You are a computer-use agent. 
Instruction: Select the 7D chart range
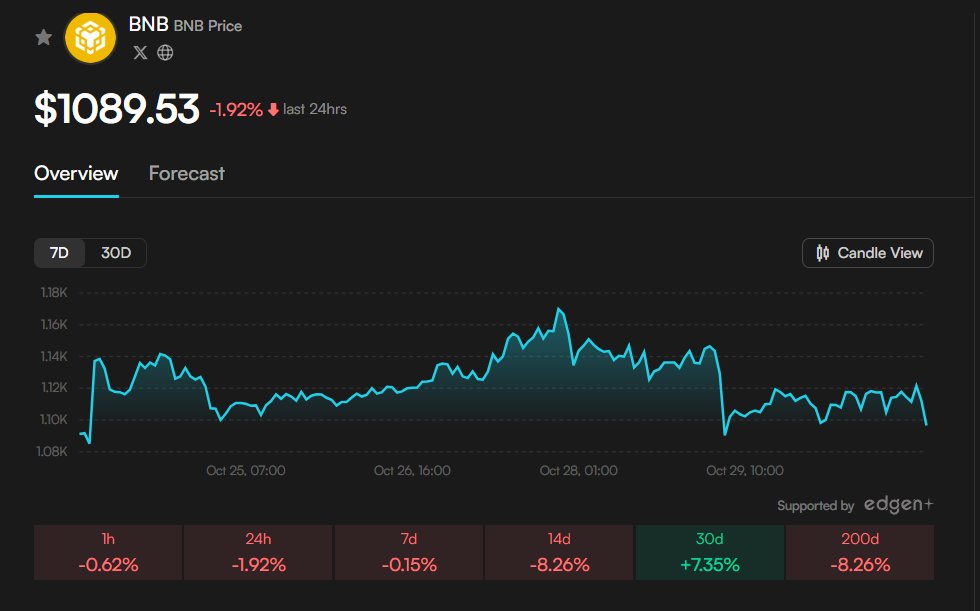[59, 253]
